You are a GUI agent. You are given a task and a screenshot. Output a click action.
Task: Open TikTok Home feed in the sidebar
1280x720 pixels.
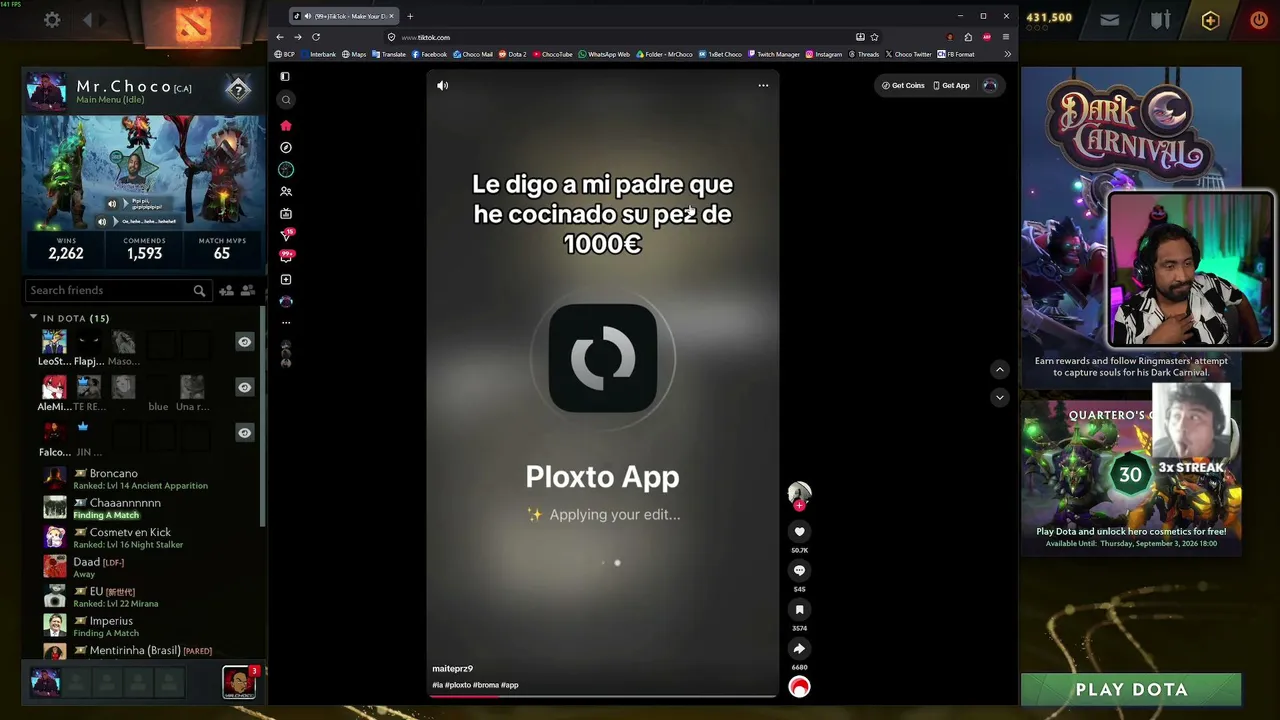coord(285,125)
